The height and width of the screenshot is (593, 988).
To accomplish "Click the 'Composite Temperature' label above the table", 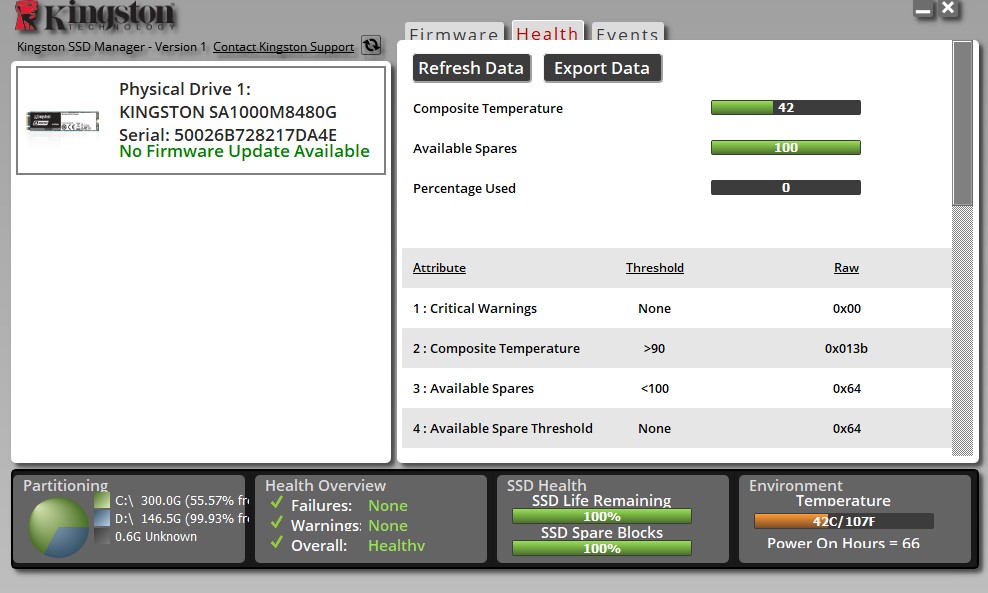I will [488, 108].
